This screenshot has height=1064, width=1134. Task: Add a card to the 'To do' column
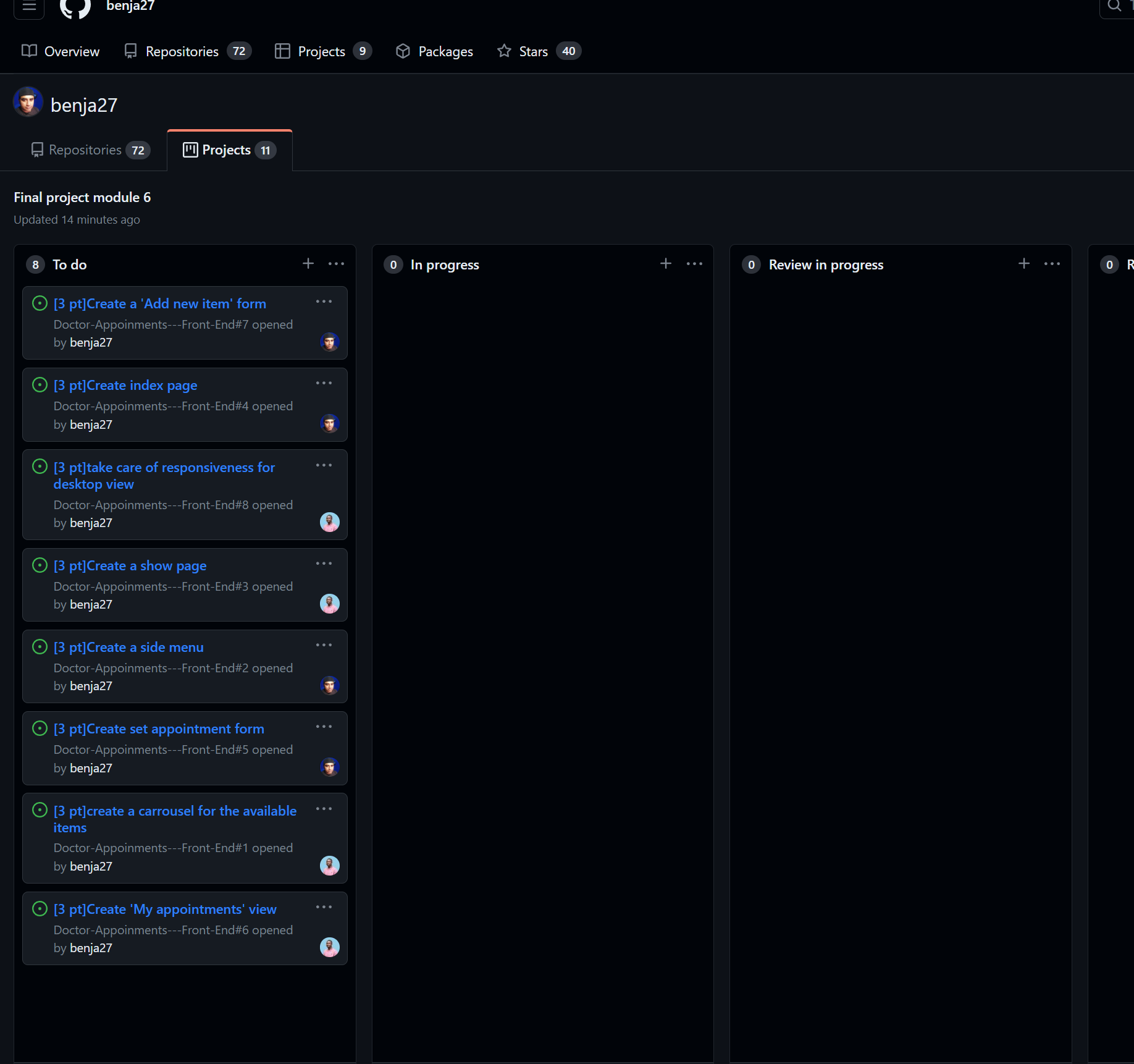pos(308,264)
